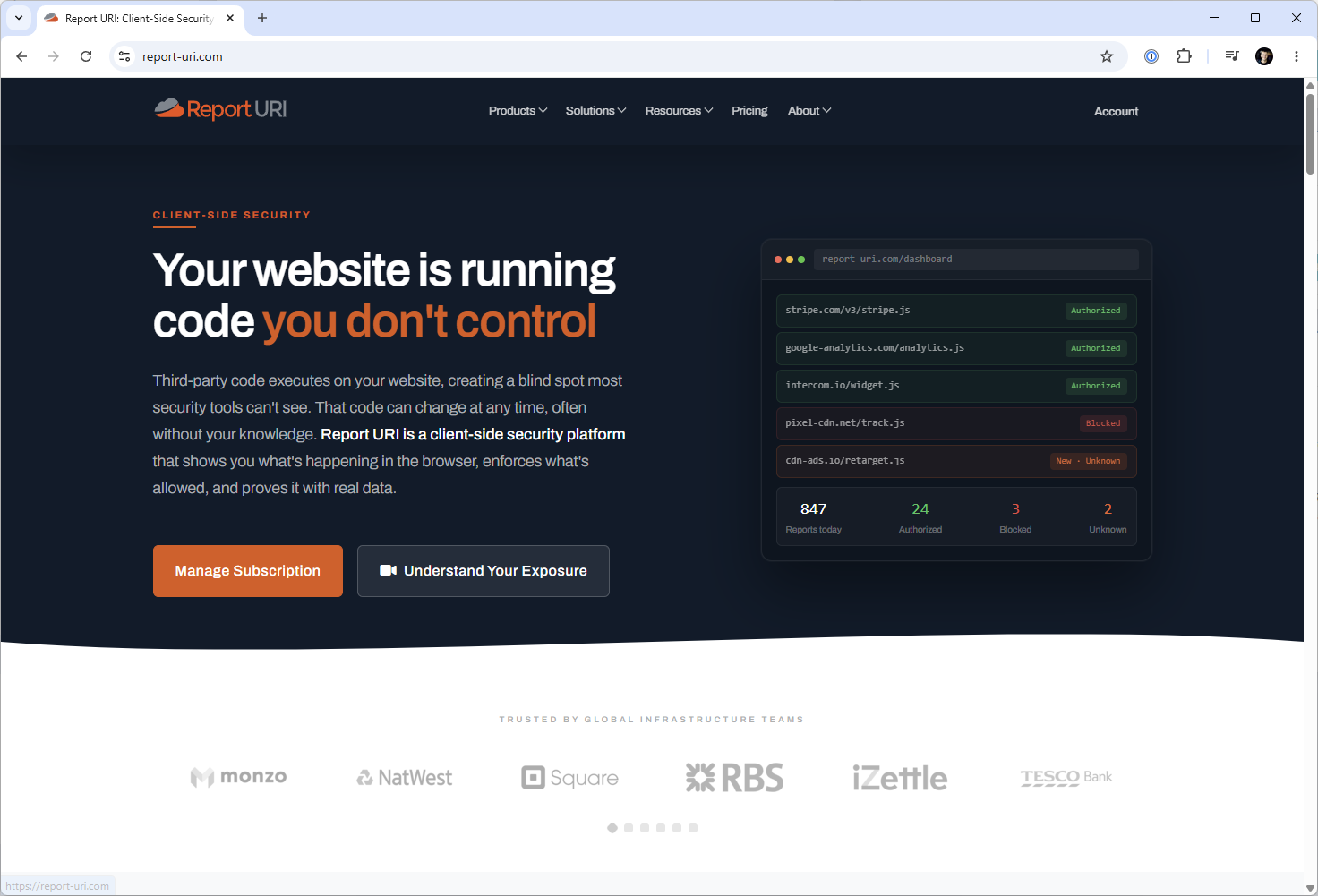Select the fifth carousel dot
This screenshot has height=896, width=1318.
coord(677,828)
